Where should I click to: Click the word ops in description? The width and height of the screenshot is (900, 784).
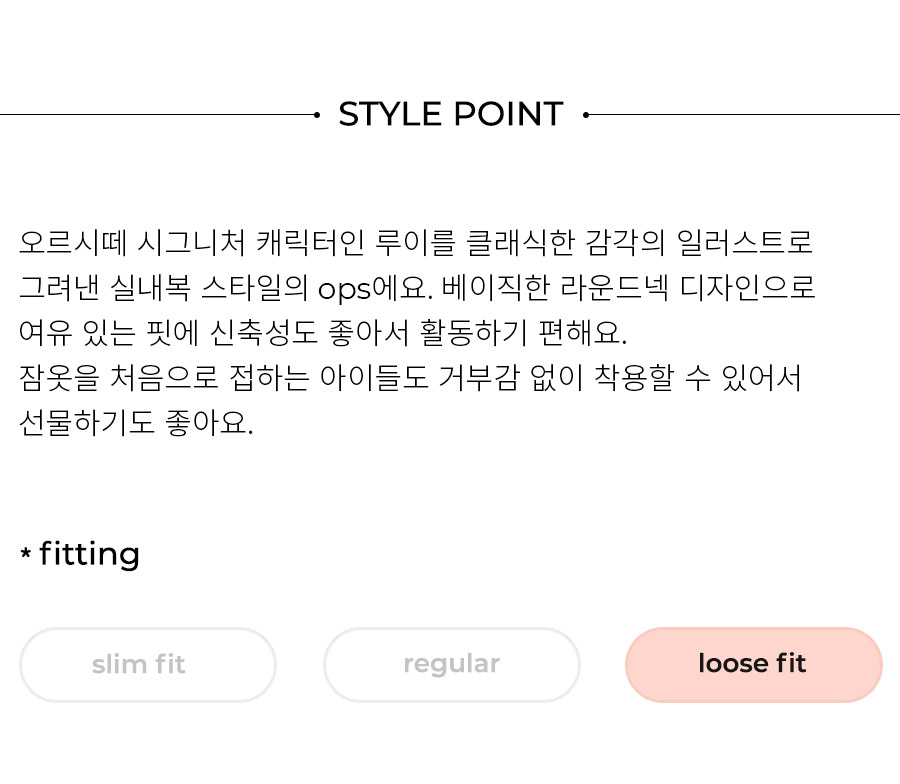(344, 290)
